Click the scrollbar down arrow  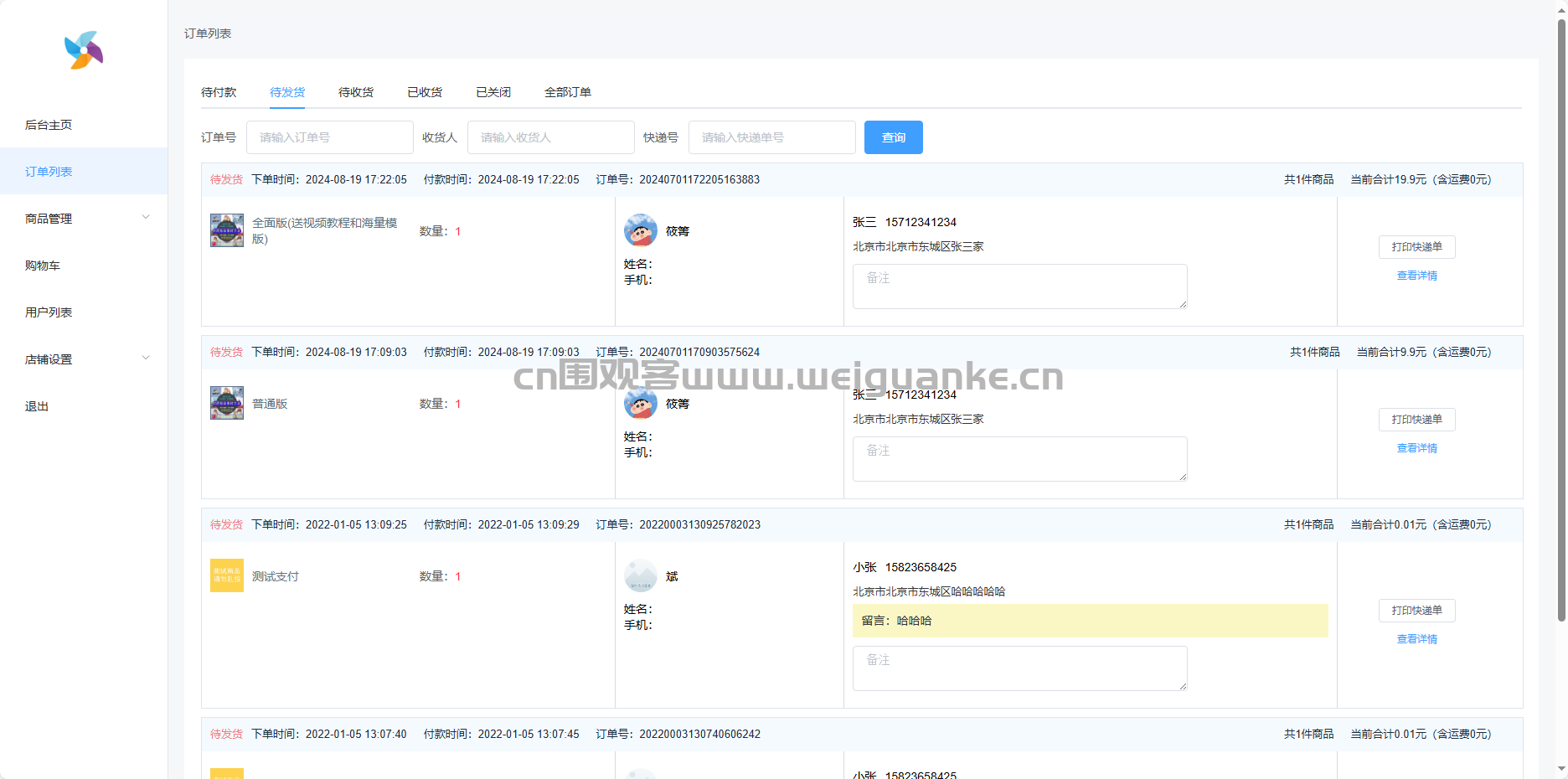click(1561, 769)
